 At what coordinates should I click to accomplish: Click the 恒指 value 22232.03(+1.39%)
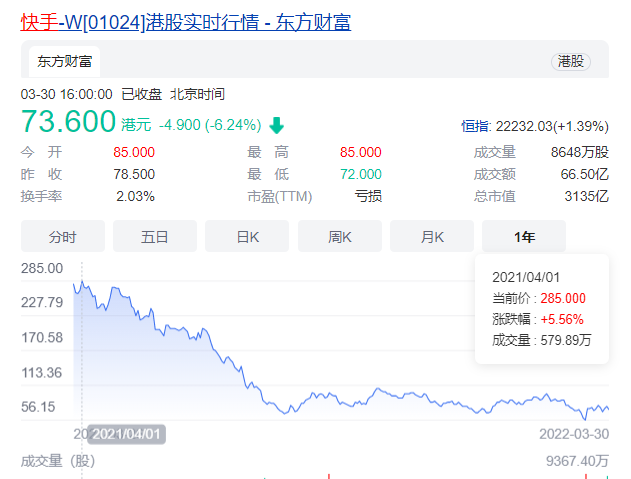pyautogui.click(x=552, y=126)
